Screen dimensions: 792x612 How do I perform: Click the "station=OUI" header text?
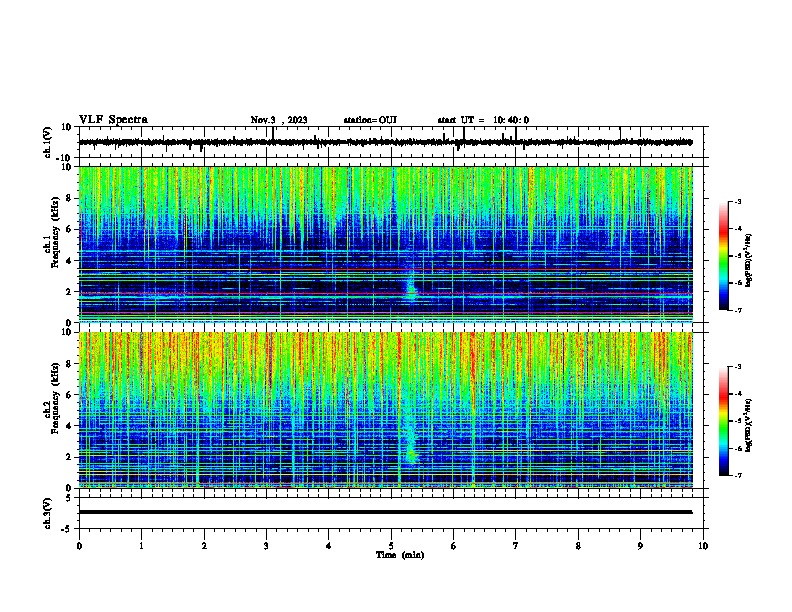click(370, 120)
